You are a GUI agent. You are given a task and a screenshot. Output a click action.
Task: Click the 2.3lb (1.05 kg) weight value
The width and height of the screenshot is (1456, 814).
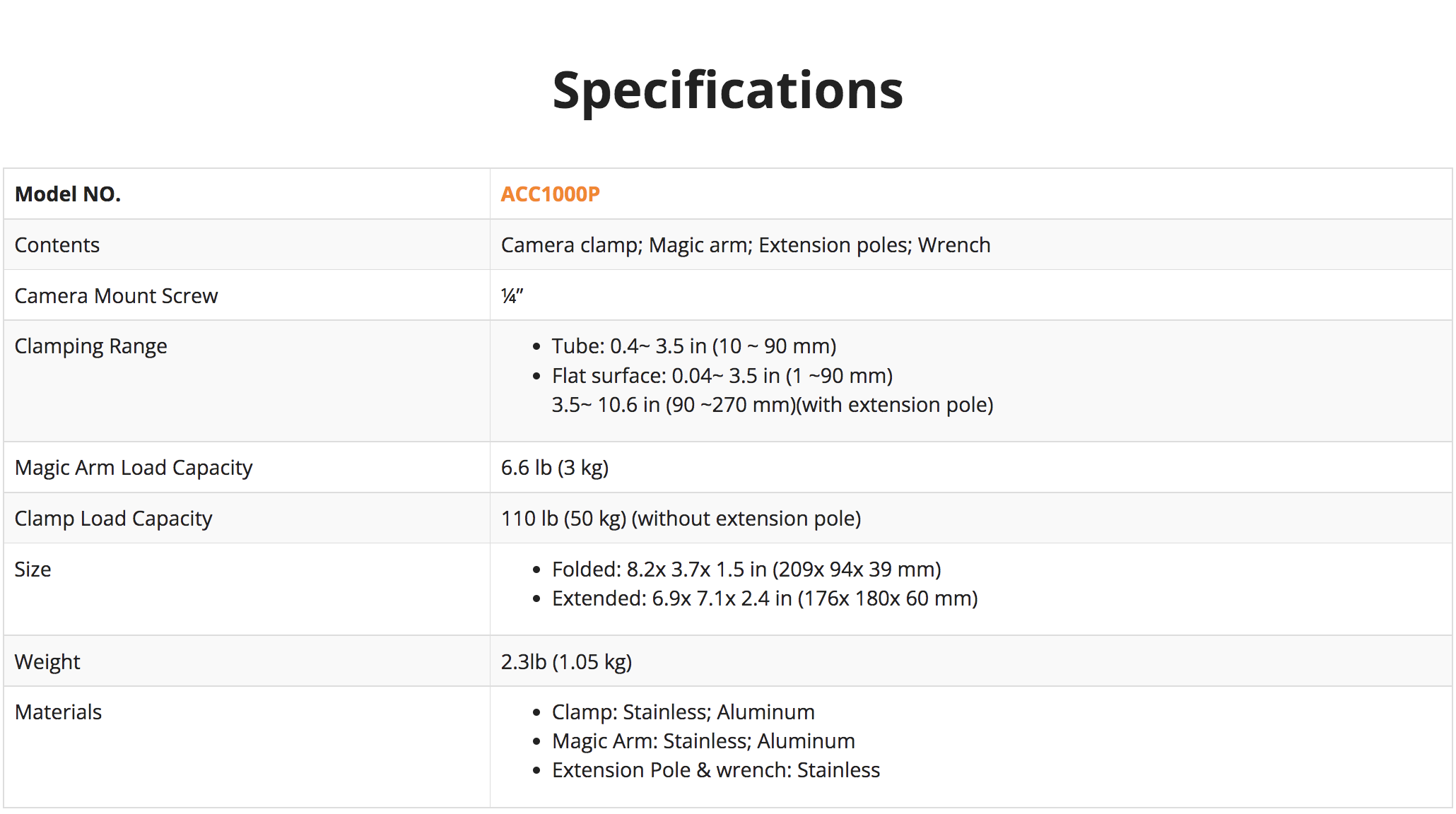[x=566, y=662]
